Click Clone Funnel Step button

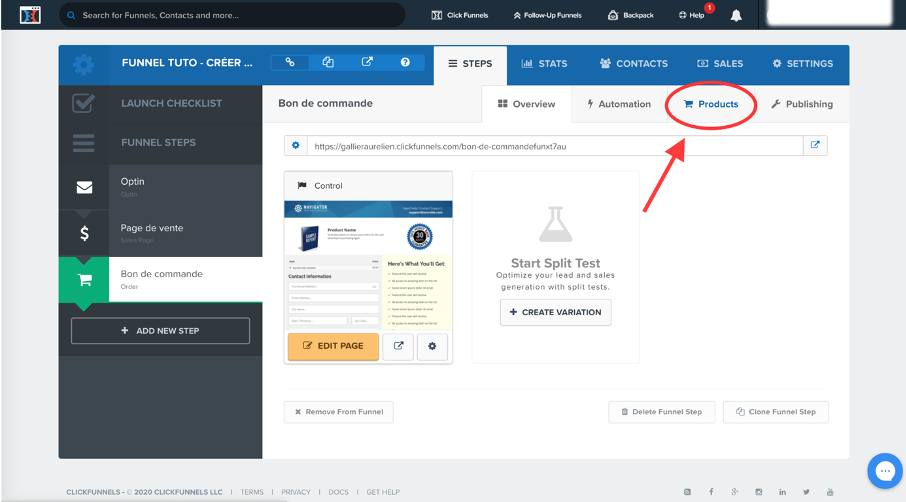coord(775,412)
